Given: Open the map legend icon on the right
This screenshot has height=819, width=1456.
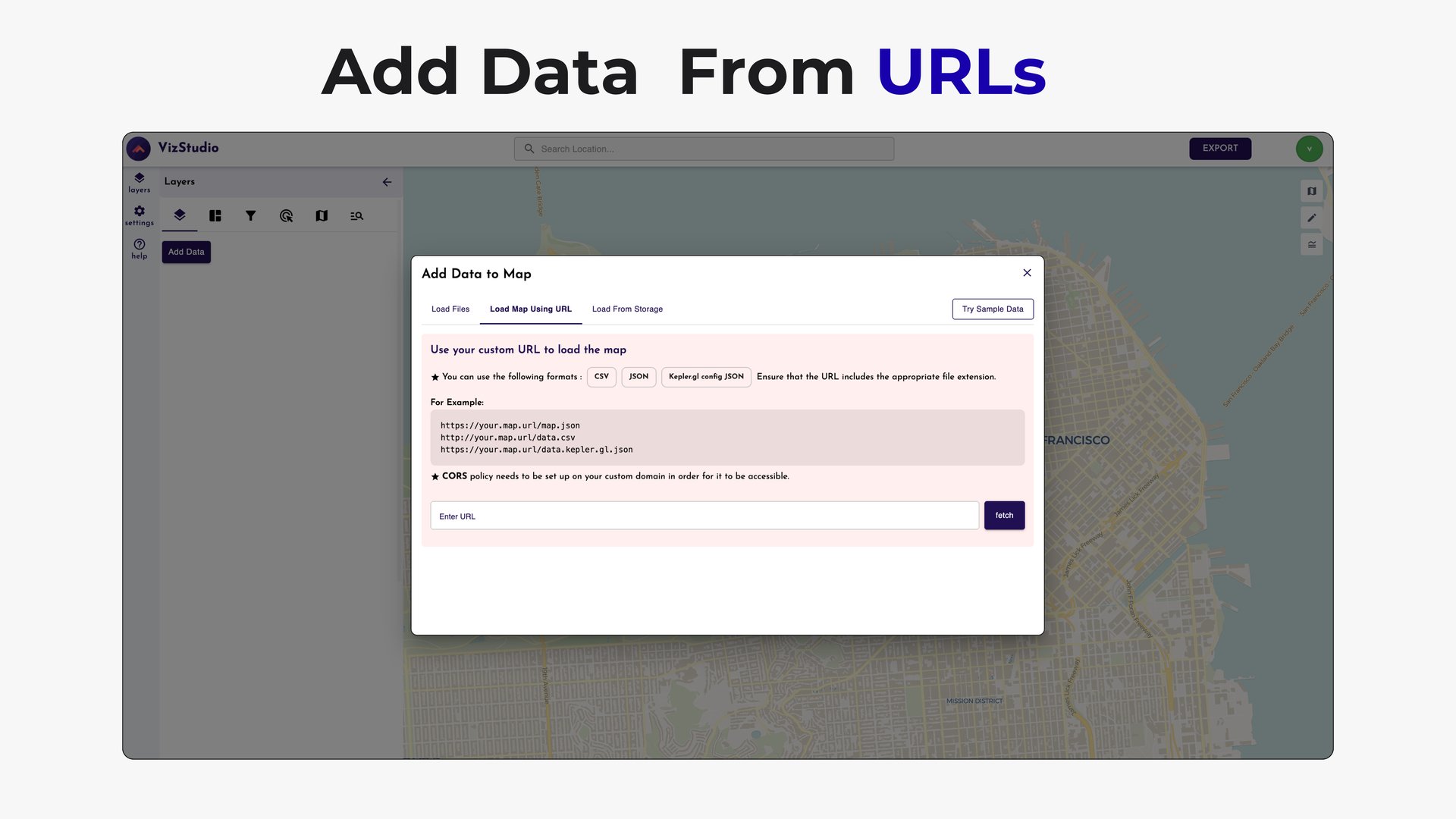Looking at the screenshot, I should coord(1311,190).
